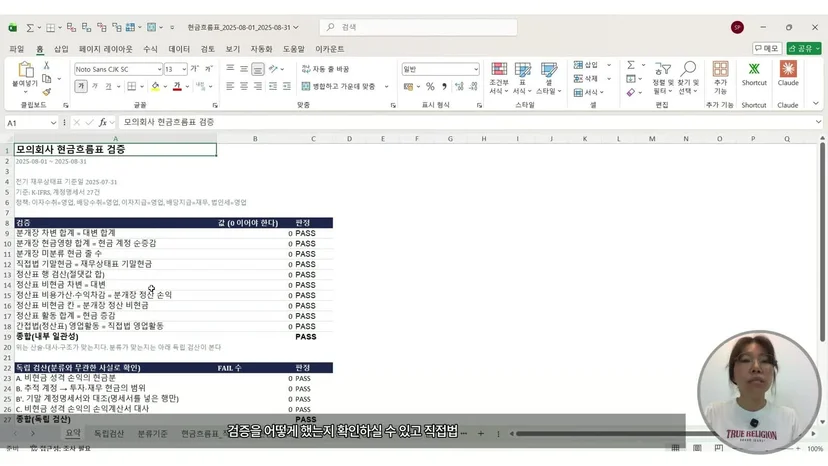Click the yellow fill color swatch icon
The height and width of the screenshot is (466, 828).
click(155, 86)
